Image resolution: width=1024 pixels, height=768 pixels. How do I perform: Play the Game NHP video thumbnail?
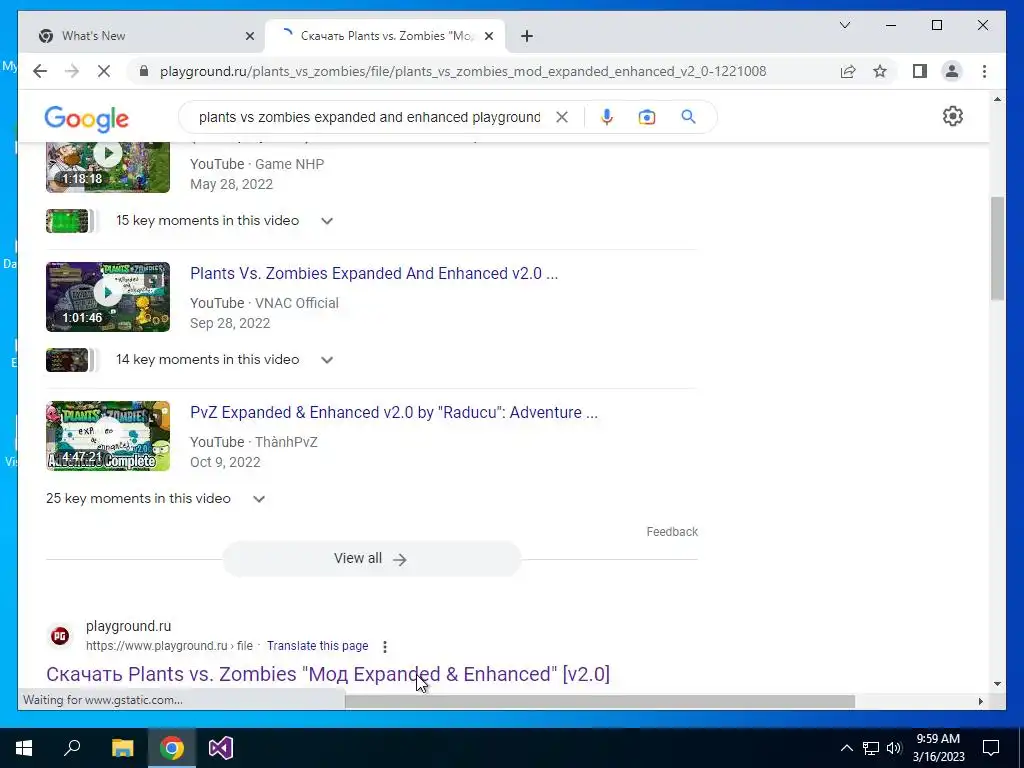click(x=108, y=167)
